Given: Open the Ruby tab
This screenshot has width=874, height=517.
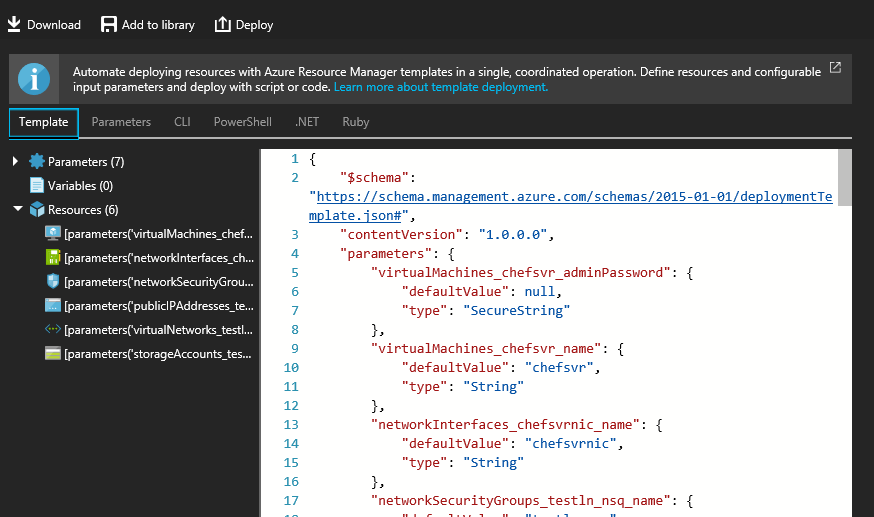Looking at the screenshot, I should [x=356, y=122].
